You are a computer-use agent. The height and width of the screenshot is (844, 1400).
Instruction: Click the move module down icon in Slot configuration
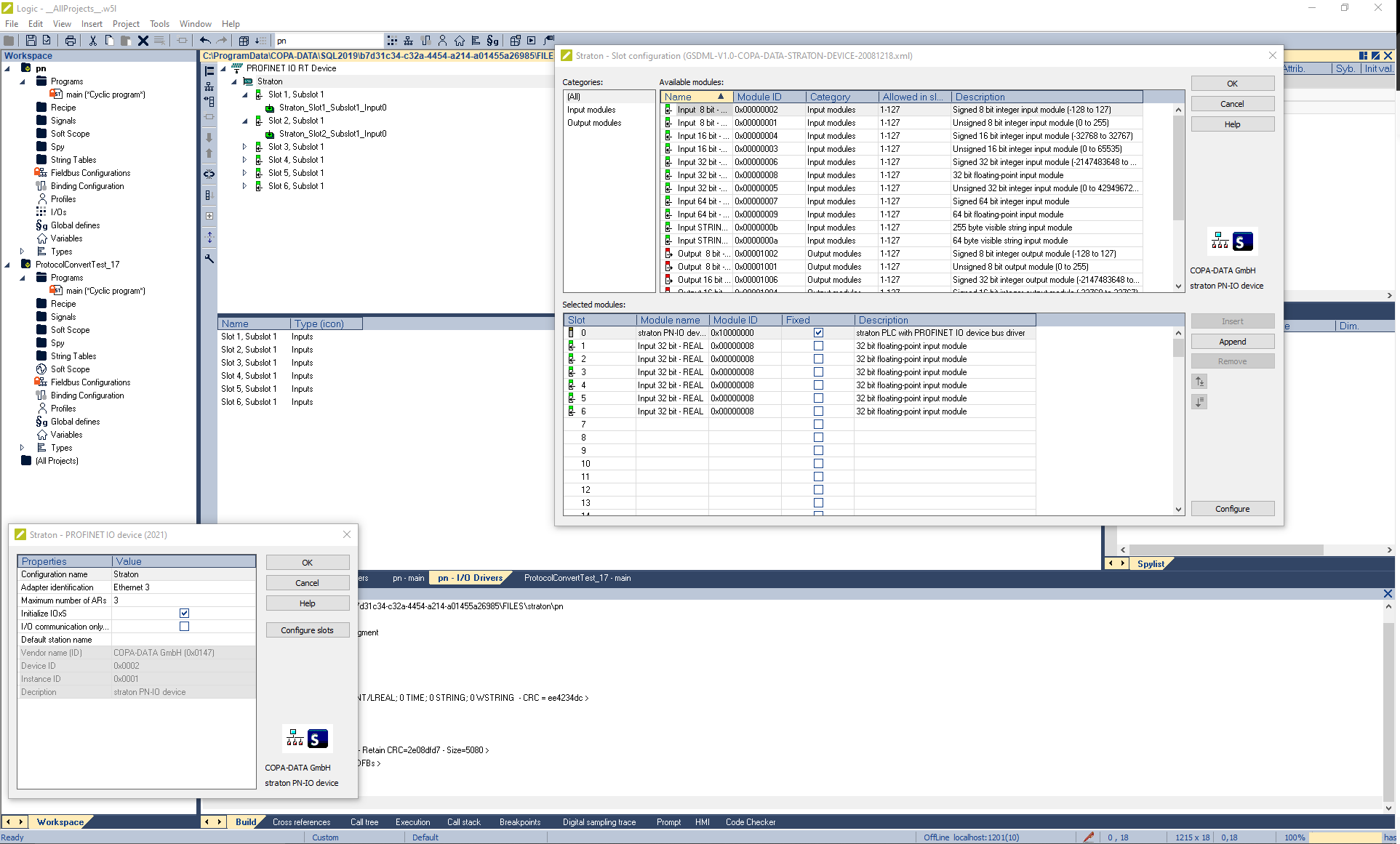pos(1200,402)
